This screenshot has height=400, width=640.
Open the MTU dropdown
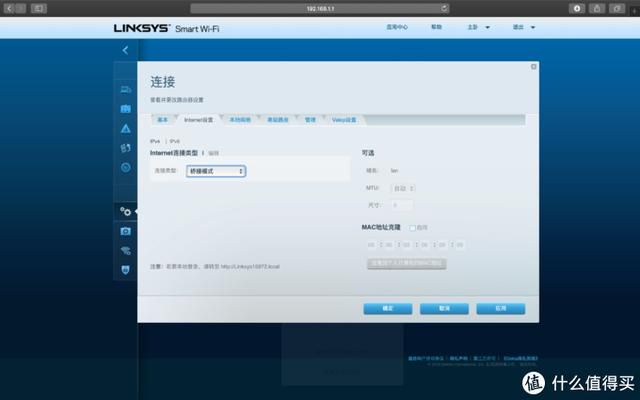pyautogui.click(x=403, y=188)
